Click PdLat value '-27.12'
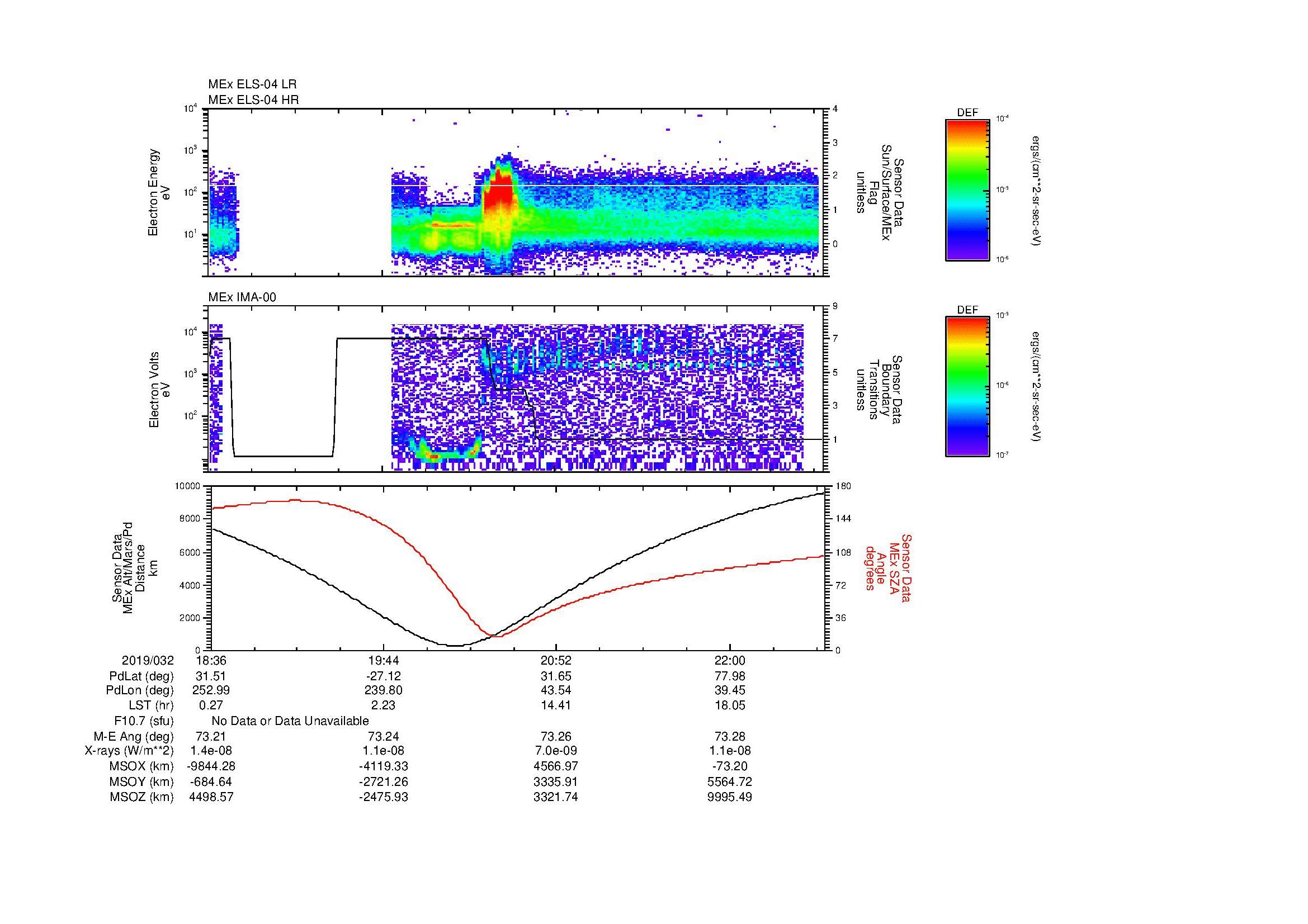Screen dimensions: 1308x924 click(384, 676)
